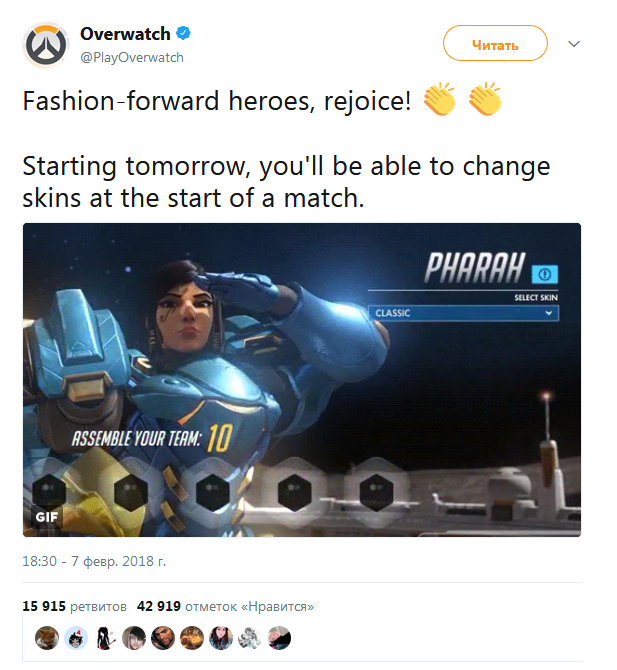The height and width of the screenshot is (670, 617).
Task: Select the third empty team hexagon slot
Action: (x=213, y=492)
